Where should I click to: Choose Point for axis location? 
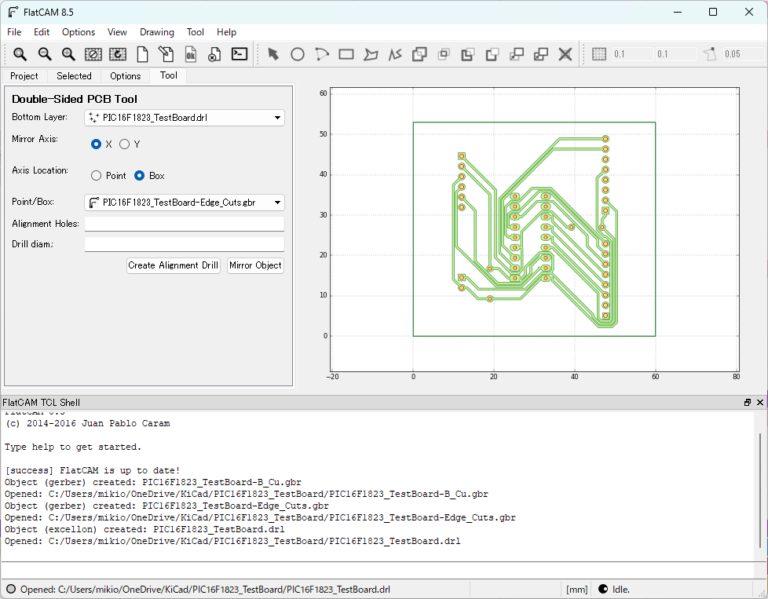tap(96, 175)
